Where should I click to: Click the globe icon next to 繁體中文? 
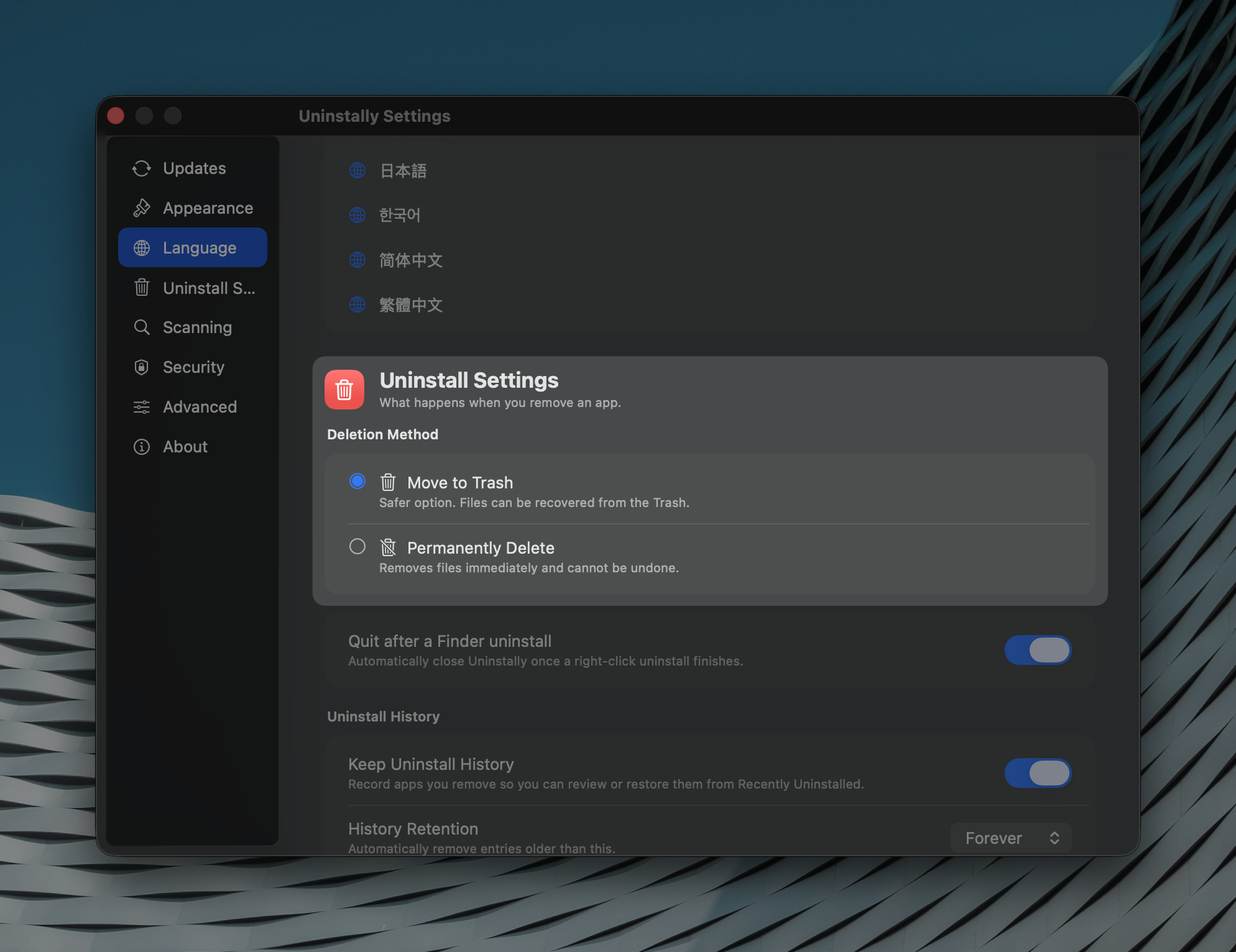click(x=357, y=304)
